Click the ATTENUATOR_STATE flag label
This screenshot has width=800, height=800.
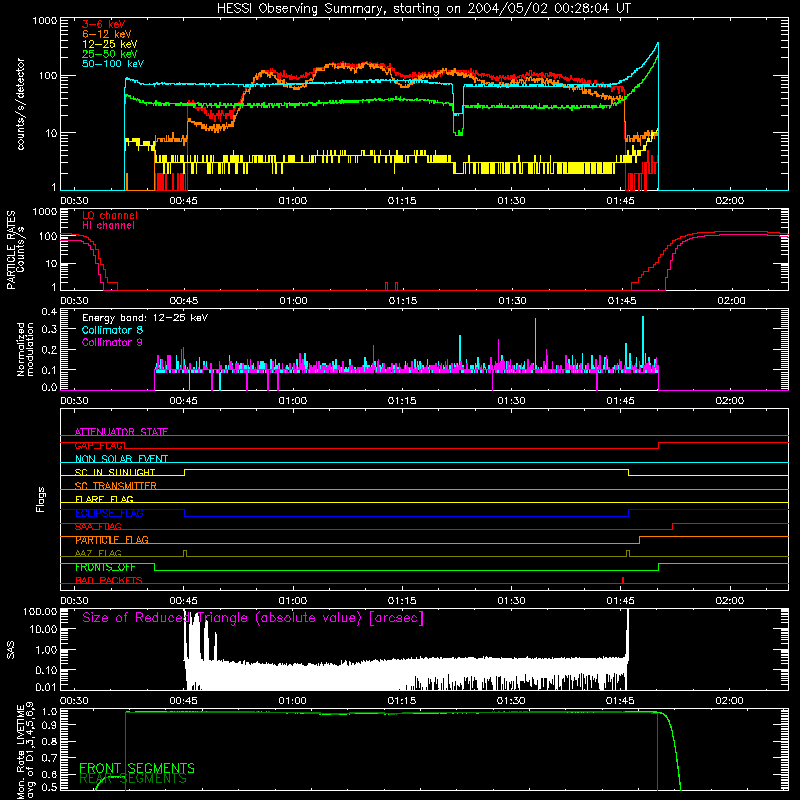pyautogui.click(x=121, y=432)
